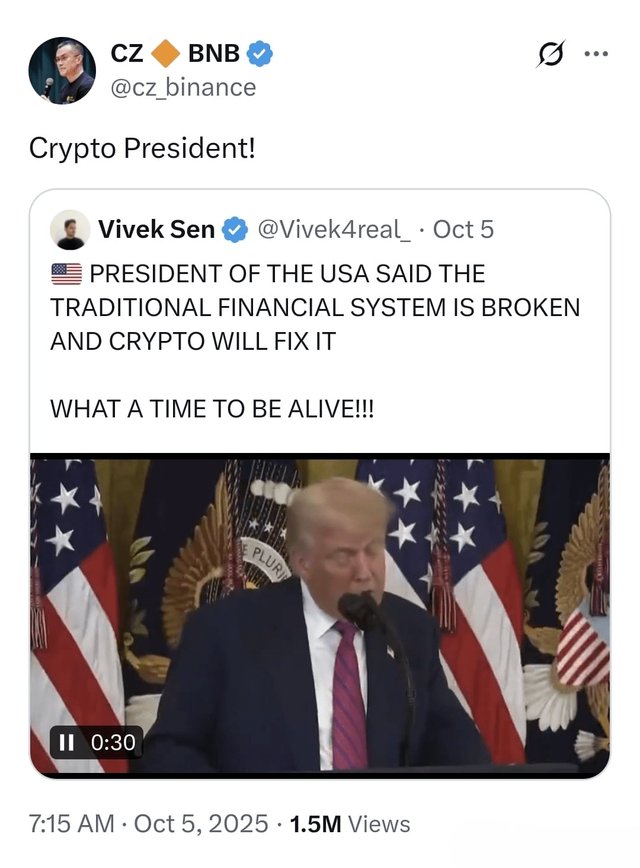This screenshot has height=868, width=640.
Task: Click the orange BNB diamond icon
Action: tap(166, 54)
